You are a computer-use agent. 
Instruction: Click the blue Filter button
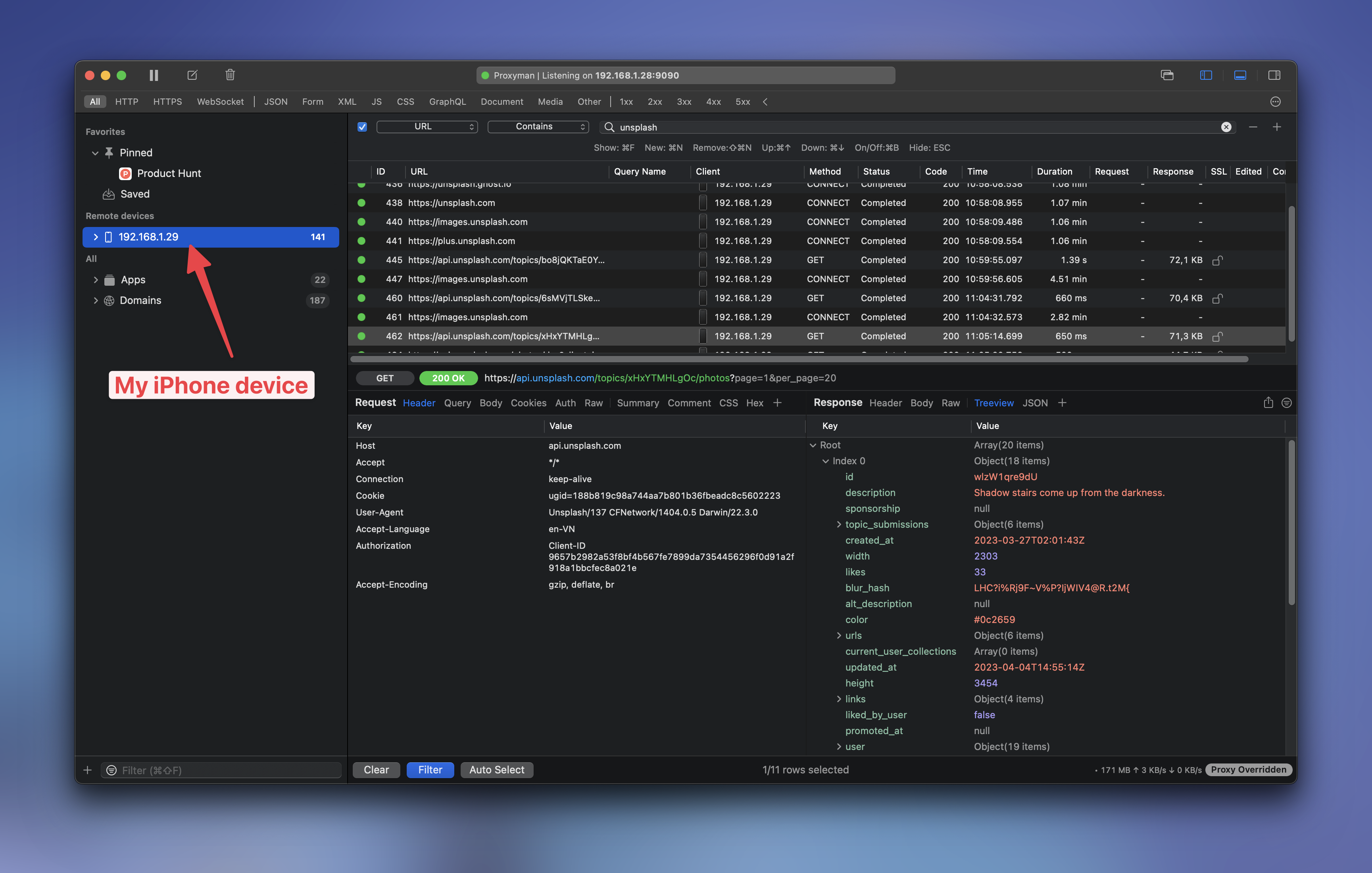coord(430,770)
